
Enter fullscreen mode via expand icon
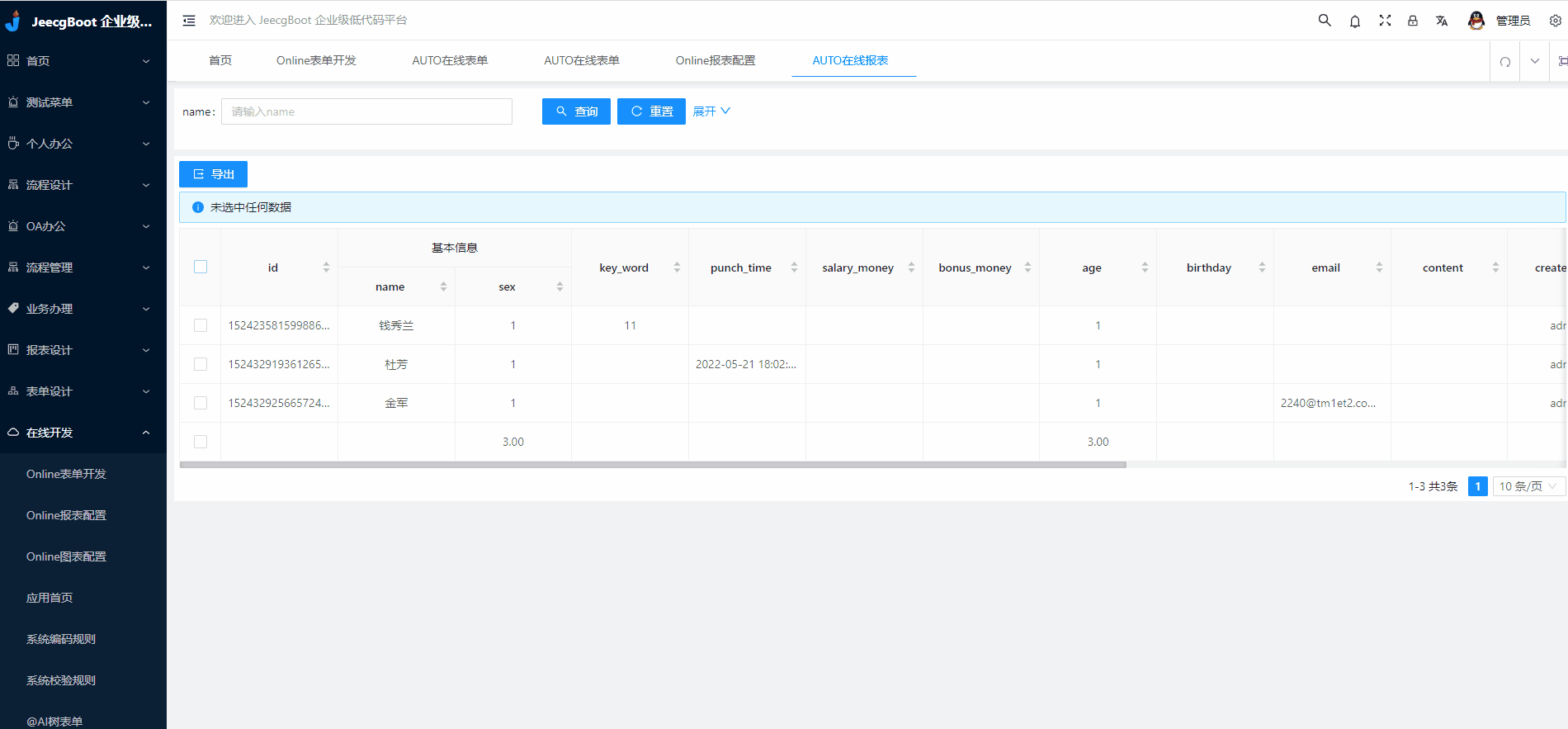tap(1385, 21)
